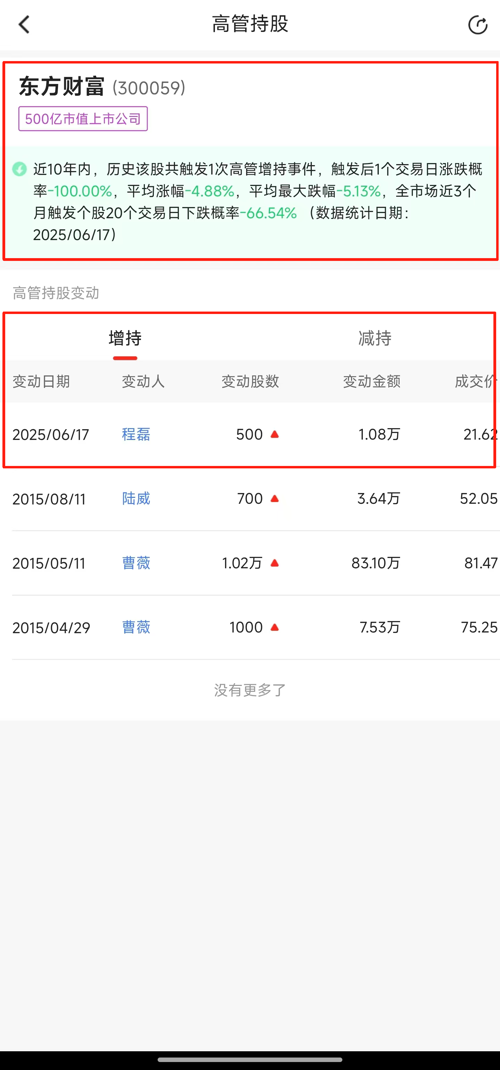
Task: Tap the -66.54% decline probability figure
Action: [268, 213]
